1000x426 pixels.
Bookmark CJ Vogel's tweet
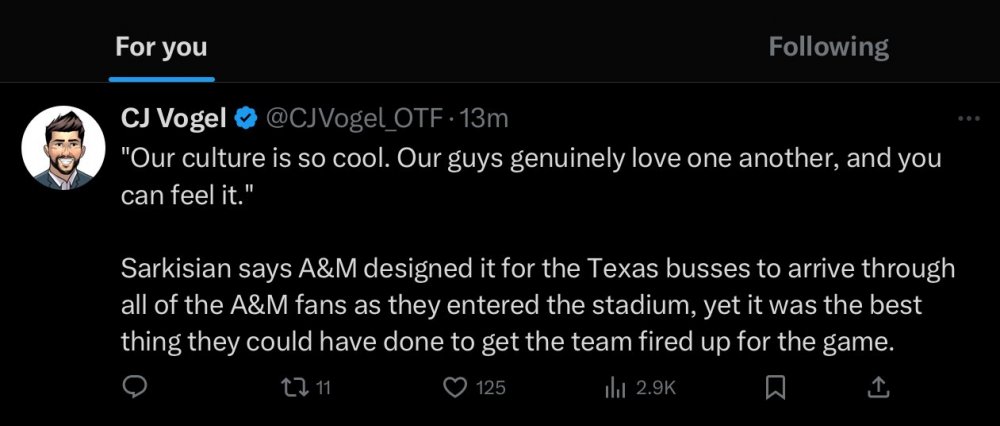776,387
